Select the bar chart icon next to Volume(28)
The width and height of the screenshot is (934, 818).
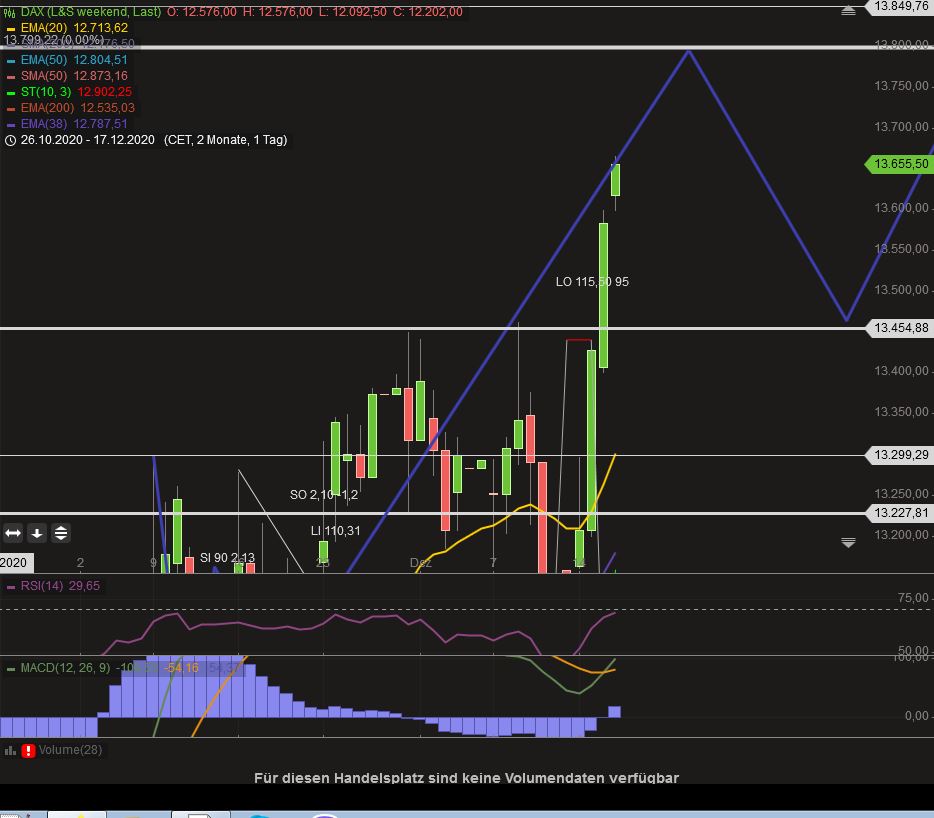coord(9,750)
